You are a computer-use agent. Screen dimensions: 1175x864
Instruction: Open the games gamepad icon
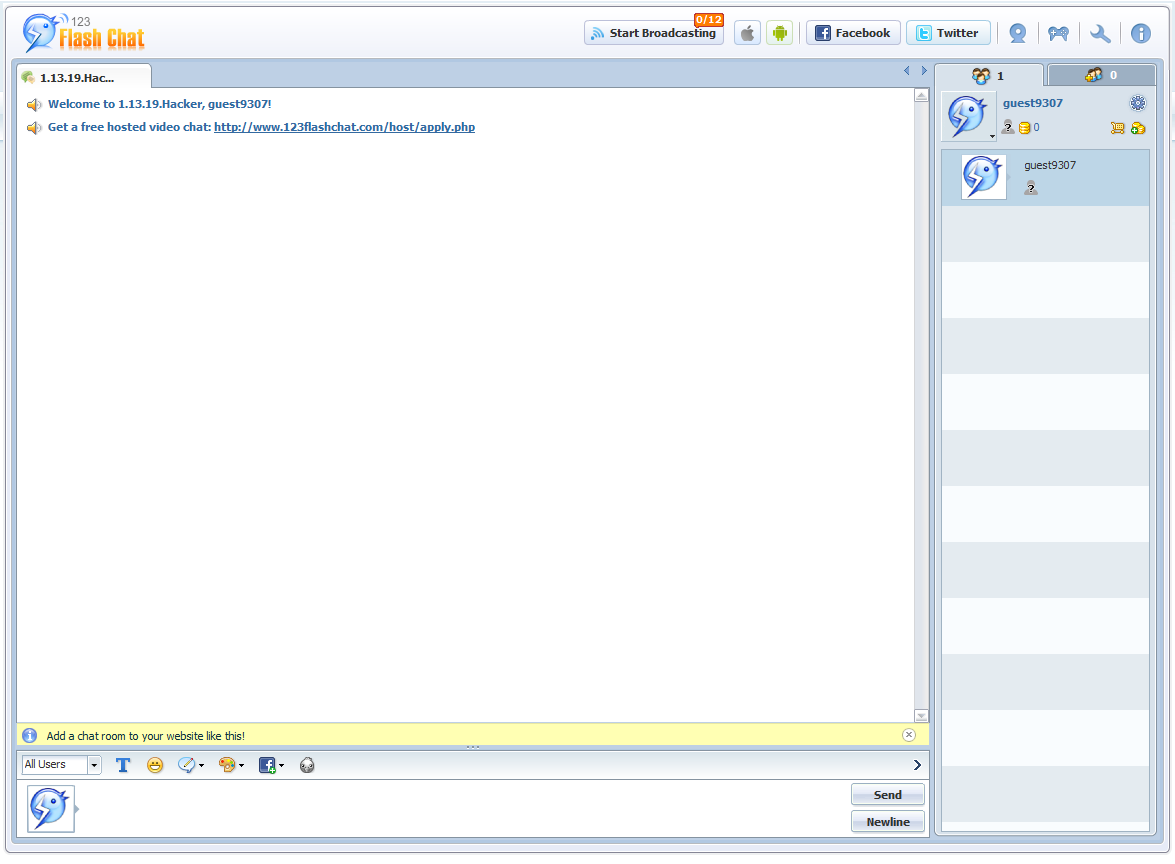(x=1058, y=32)
